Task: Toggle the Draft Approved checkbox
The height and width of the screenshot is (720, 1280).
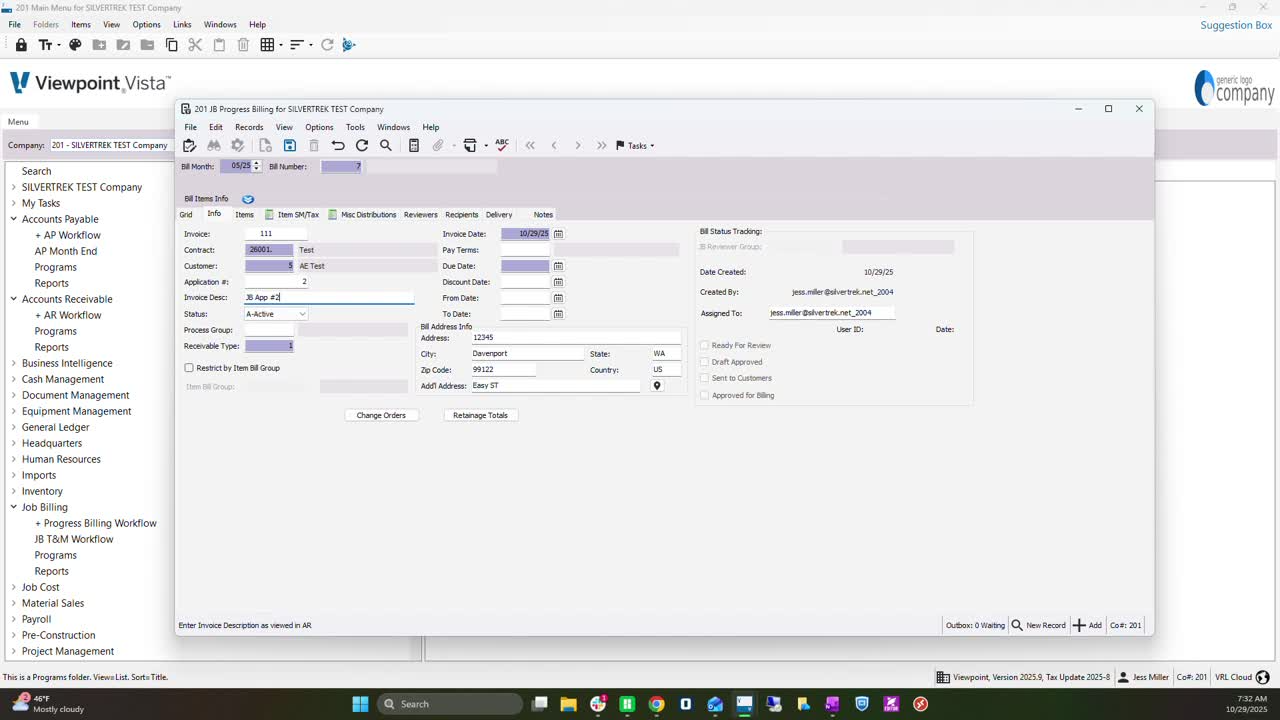Action: click(x=704, y=362)
